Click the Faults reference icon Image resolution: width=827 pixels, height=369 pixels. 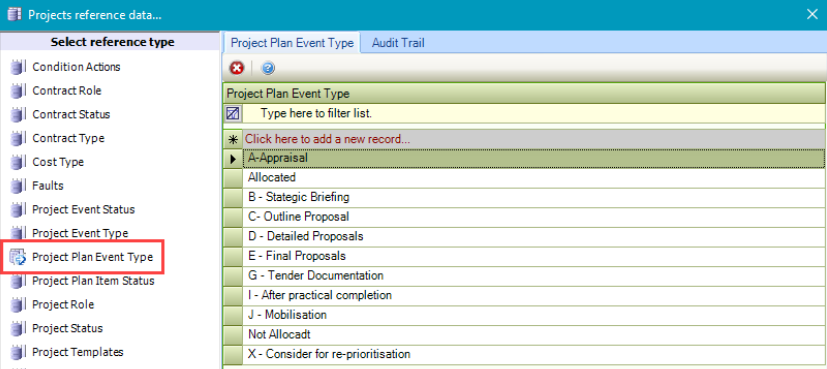18,186
